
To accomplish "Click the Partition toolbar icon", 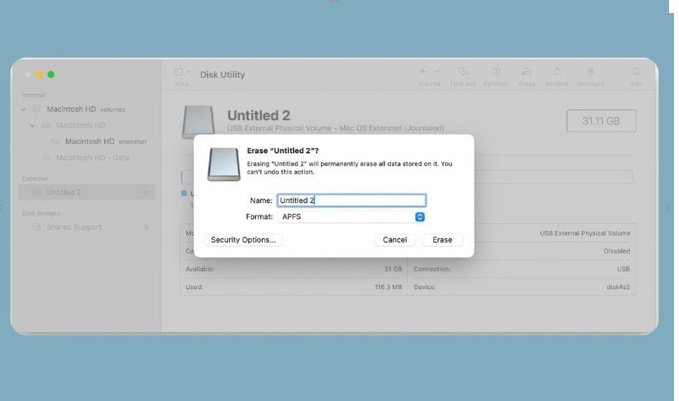I will [496, 74].
